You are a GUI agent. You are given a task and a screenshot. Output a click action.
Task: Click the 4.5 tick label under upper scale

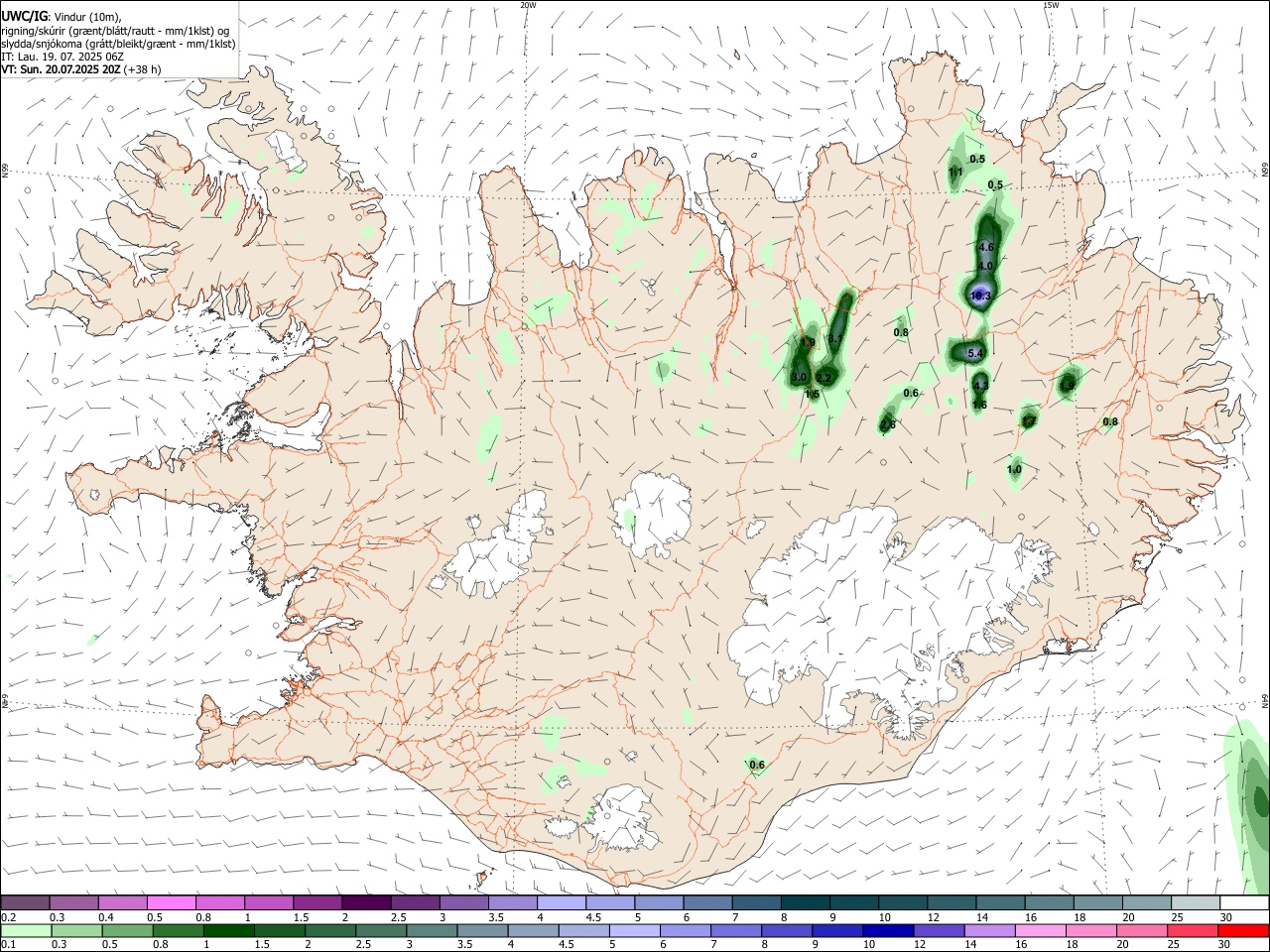point(593,917)
